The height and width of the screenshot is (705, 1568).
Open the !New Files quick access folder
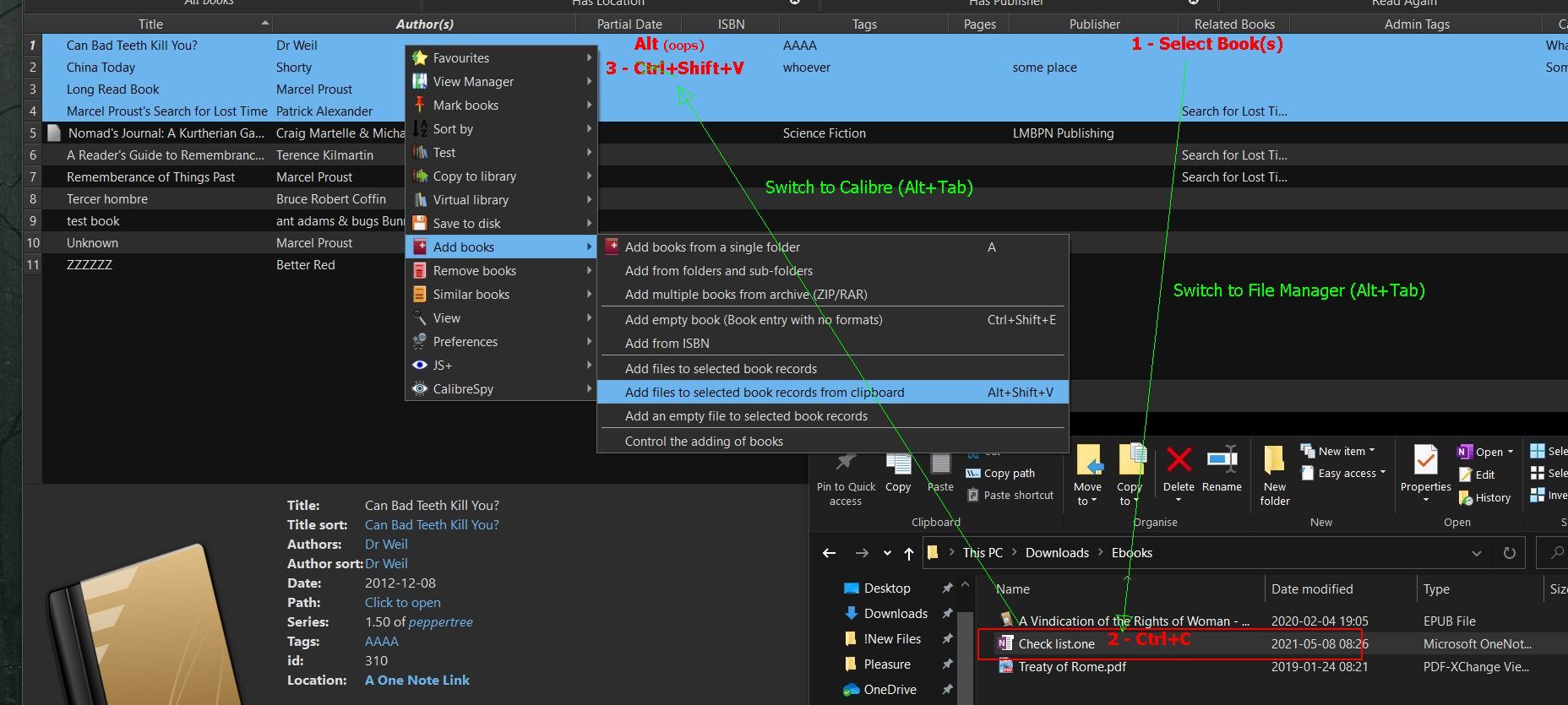click(x=892, y=638)
